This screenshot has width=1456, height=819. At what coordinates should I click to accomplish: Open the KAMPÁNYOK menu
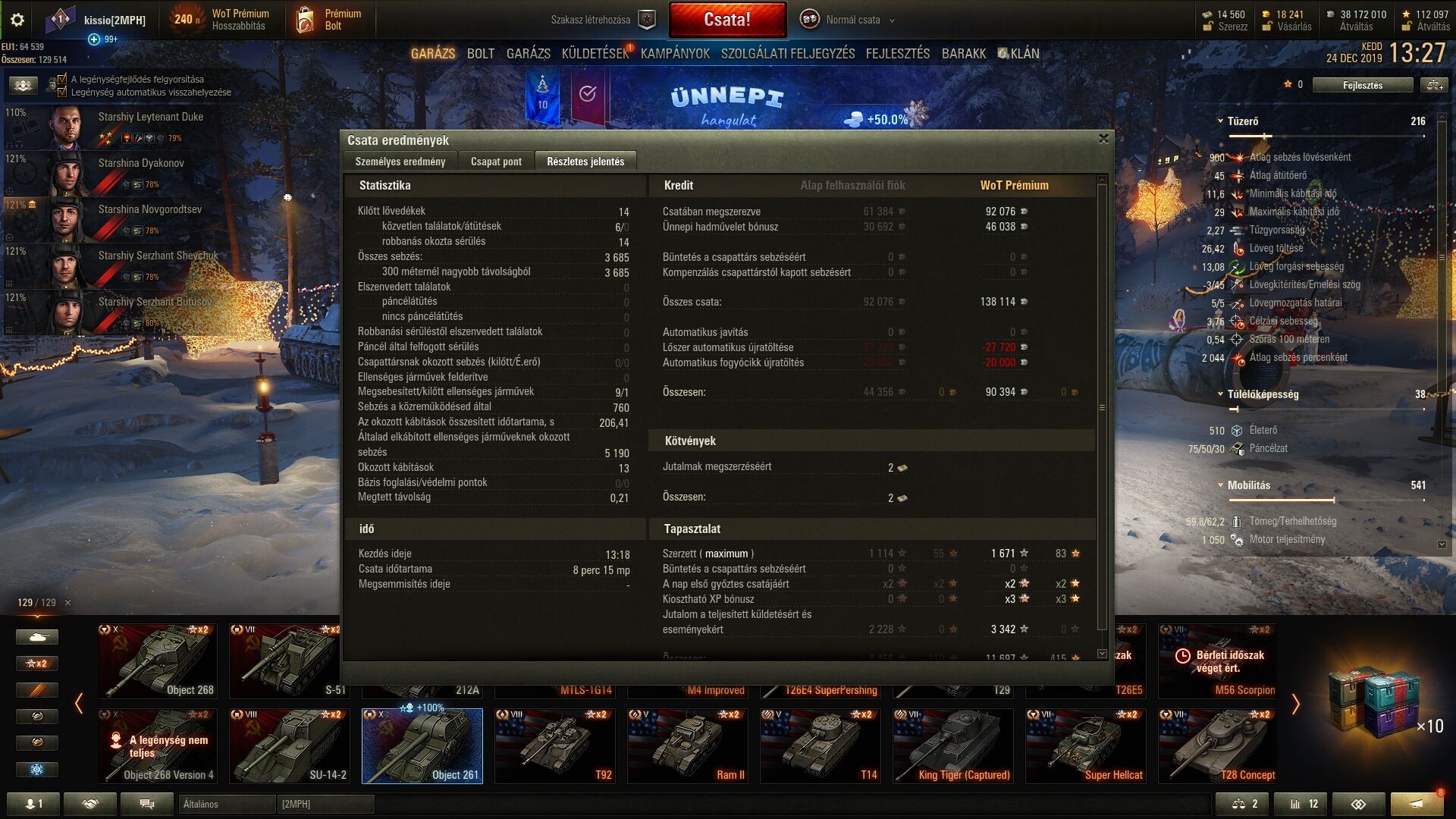(x=674, y=54)
